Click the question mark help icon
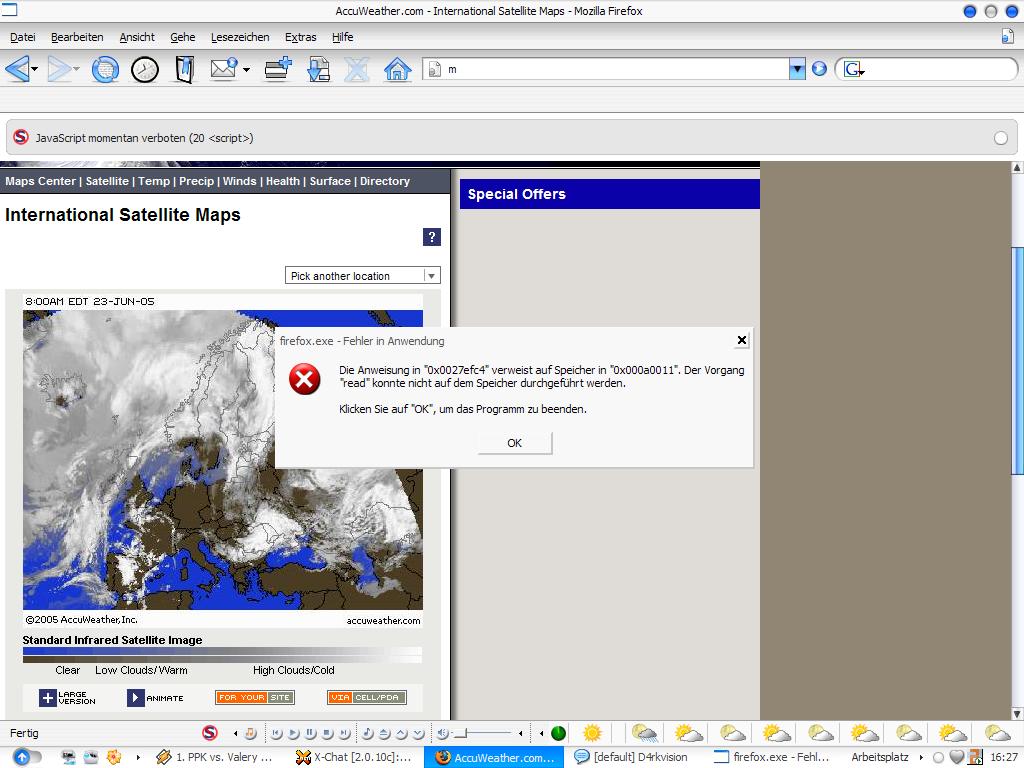Viewport: 1024px width, 768px height. click(432, 237)
